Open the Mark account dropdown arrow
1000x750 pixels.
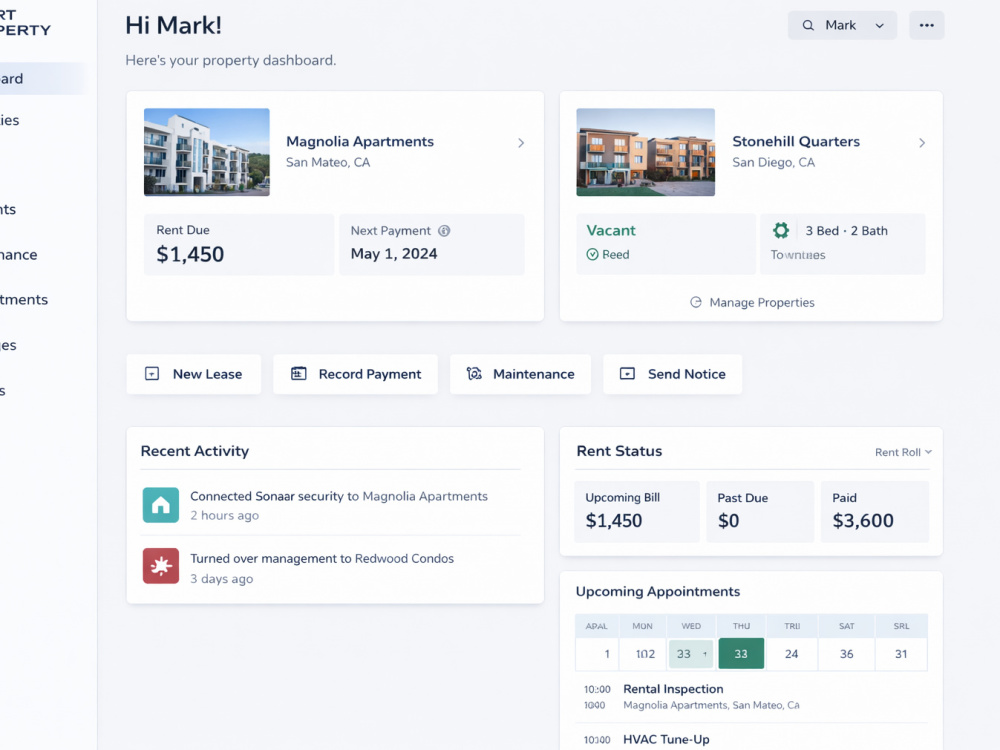(x=879, y=26)
